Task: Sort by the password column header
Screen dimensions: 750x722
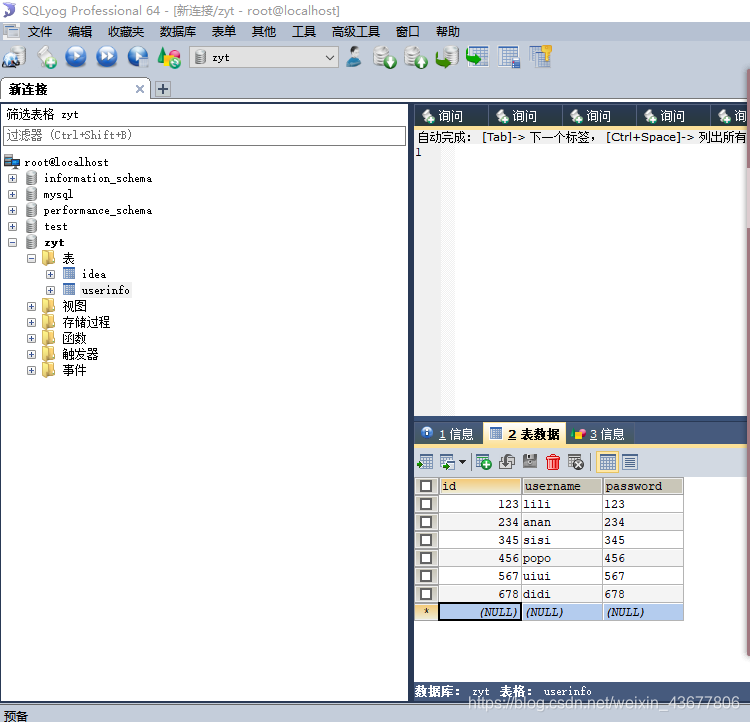Action: pos(642,486)
